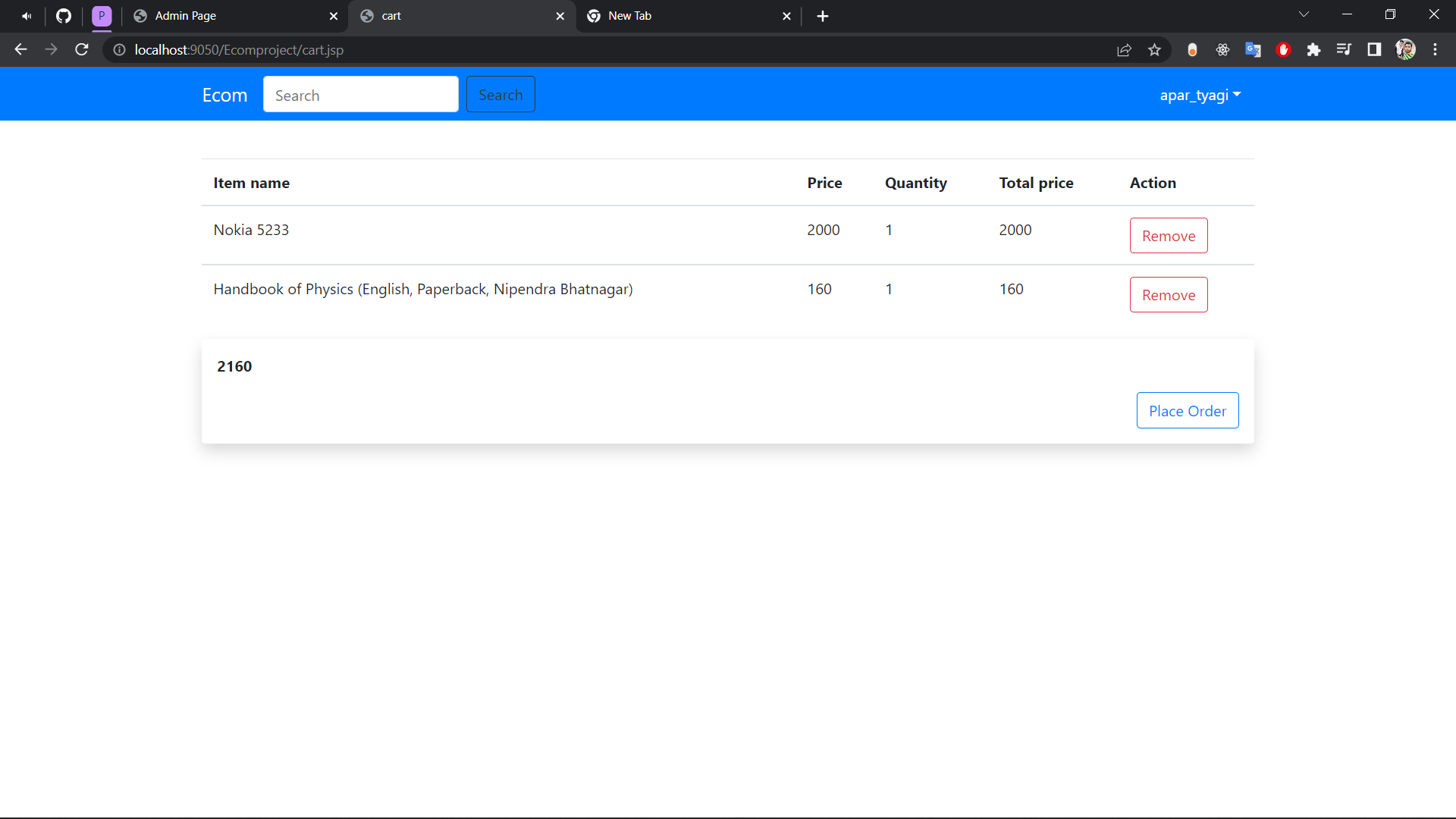The height and width of the screenshot is (819, 1456).
Task: Open the tab search chevron
Action: 1304,14
